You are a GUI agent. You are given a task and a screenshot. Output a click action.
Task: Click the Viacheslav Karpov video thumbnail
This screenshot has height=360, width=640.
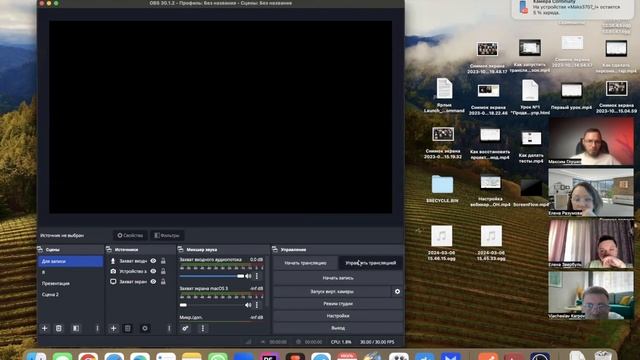(x=591, y=295)
